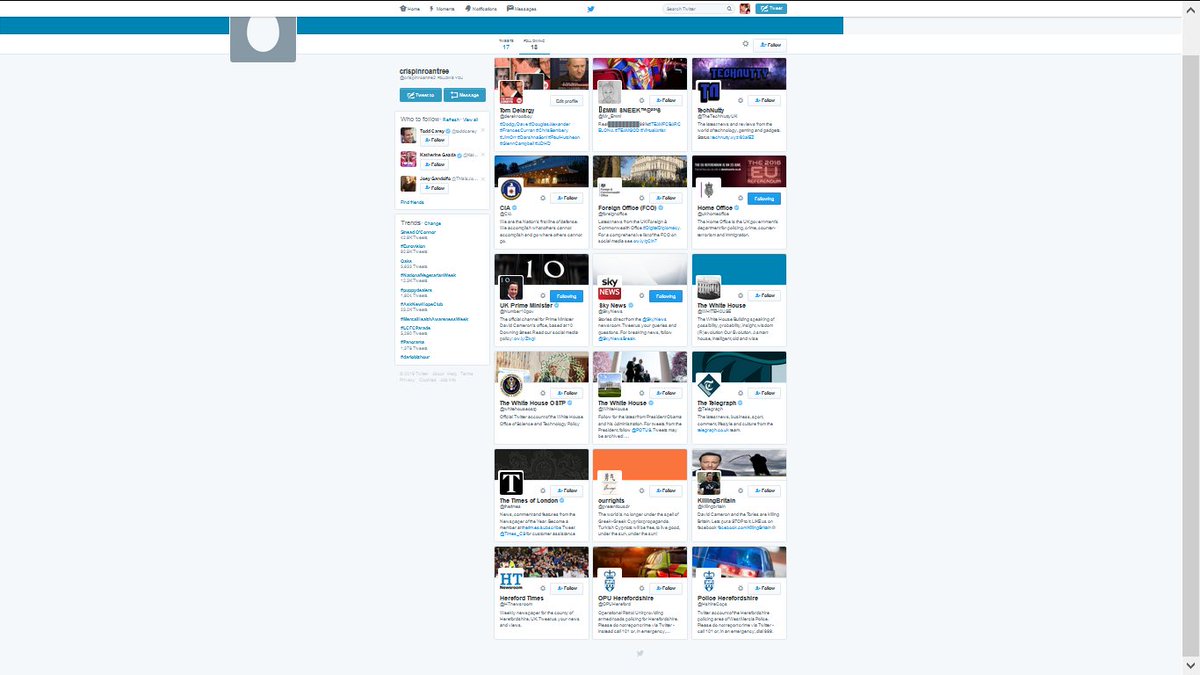The width and height of the screenshot is (1200, 675).
Task: Refresh the Who to follow suggestions
Action: pyautogui.click(x=450, y=119)
